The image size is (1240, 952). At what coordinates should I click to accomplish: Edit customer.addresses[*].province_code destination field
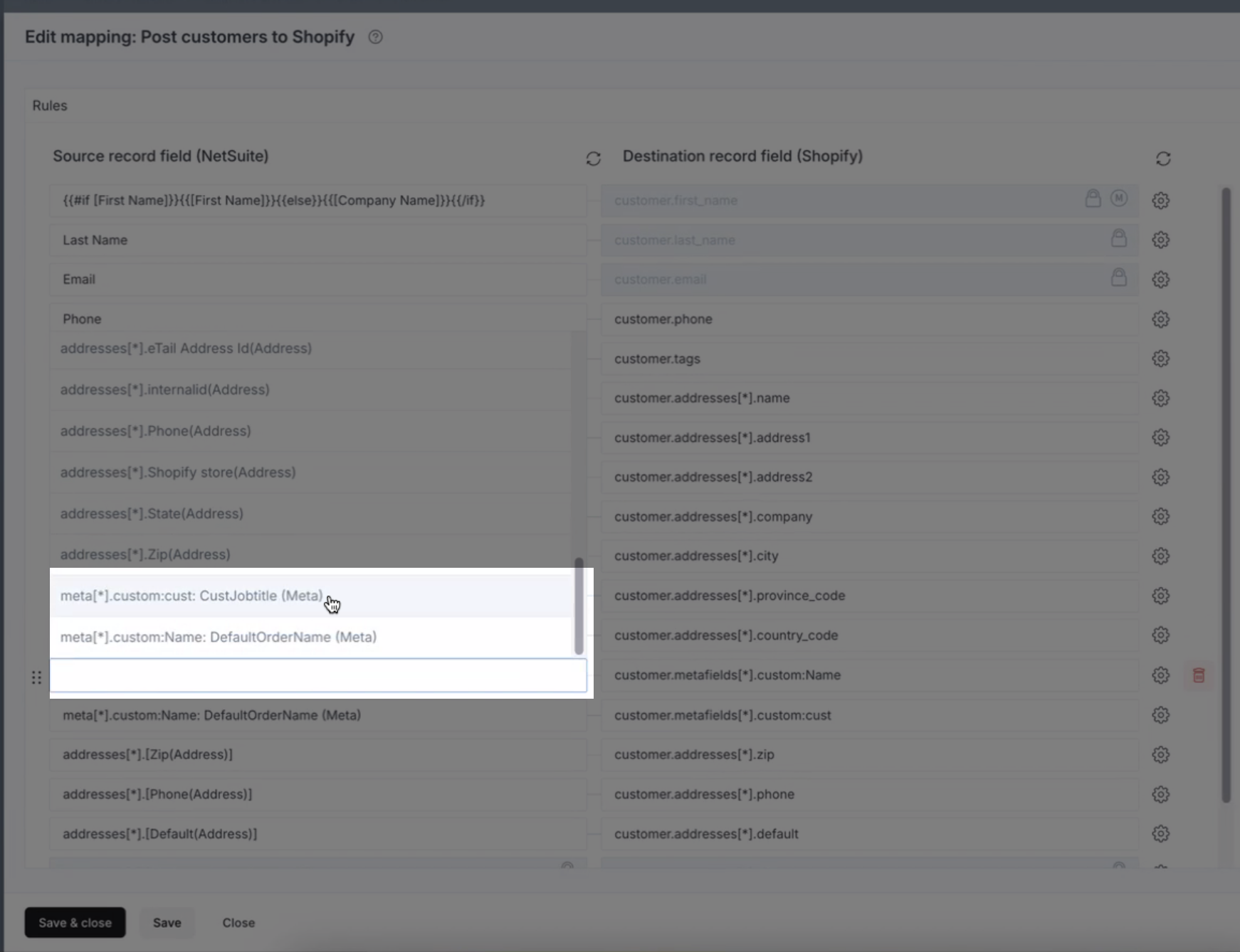pos(870,596)
